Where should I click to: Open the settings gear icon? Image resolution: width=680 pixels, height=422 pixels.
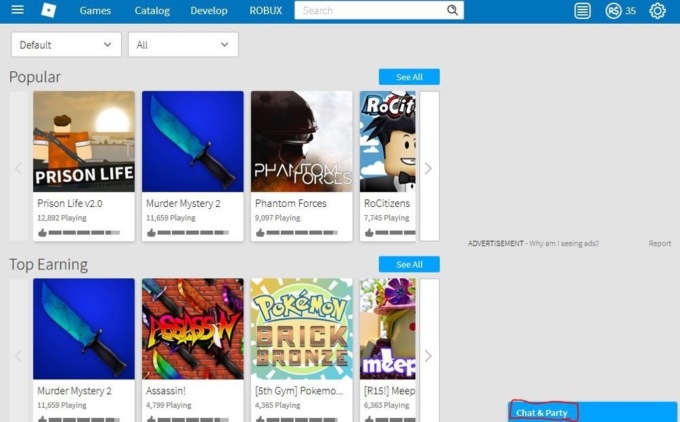(x=657, y=11)
